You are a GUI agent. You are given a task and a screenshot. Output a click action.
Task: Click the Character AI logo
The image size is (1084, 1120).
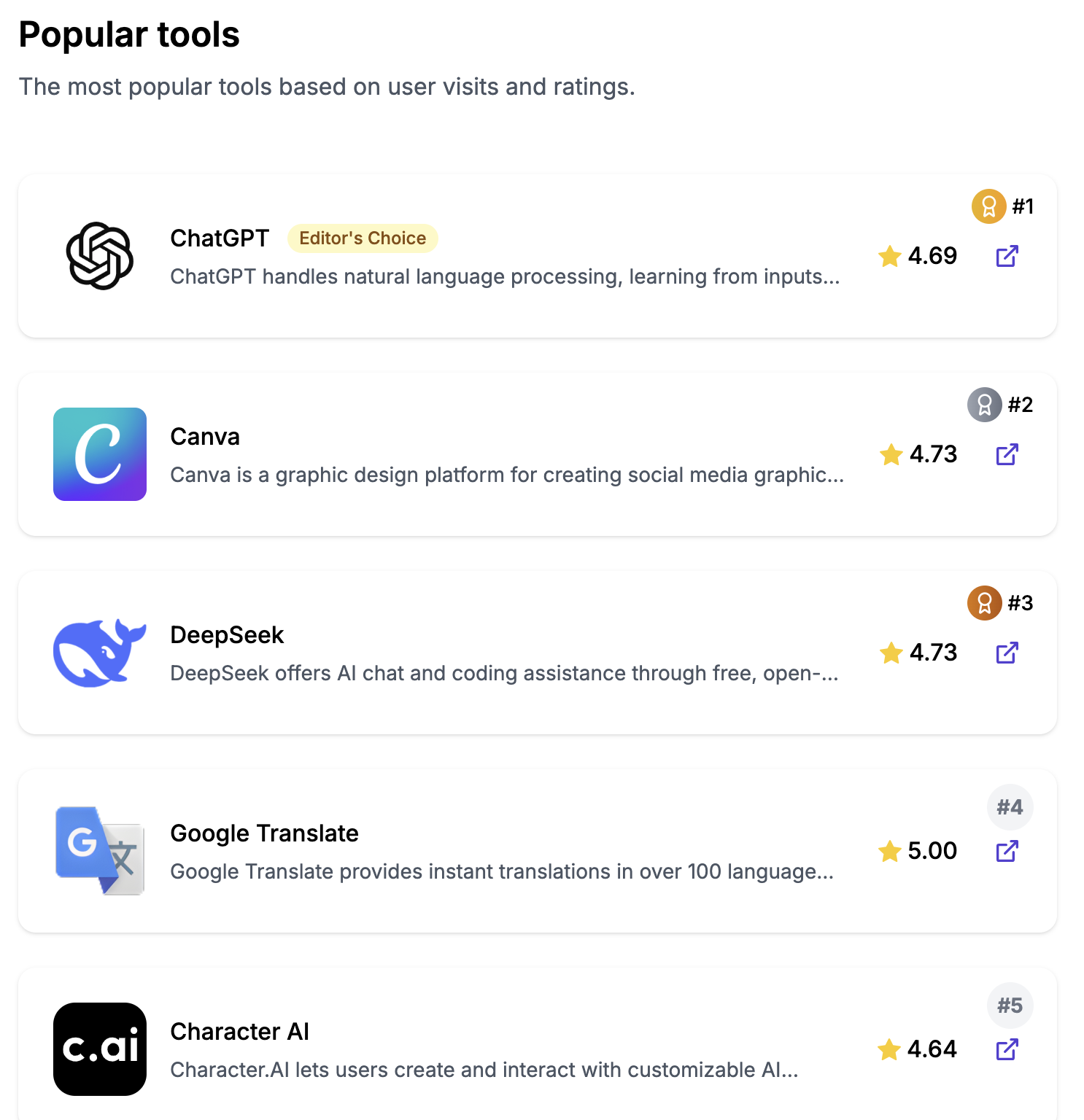pos(100,1049)
